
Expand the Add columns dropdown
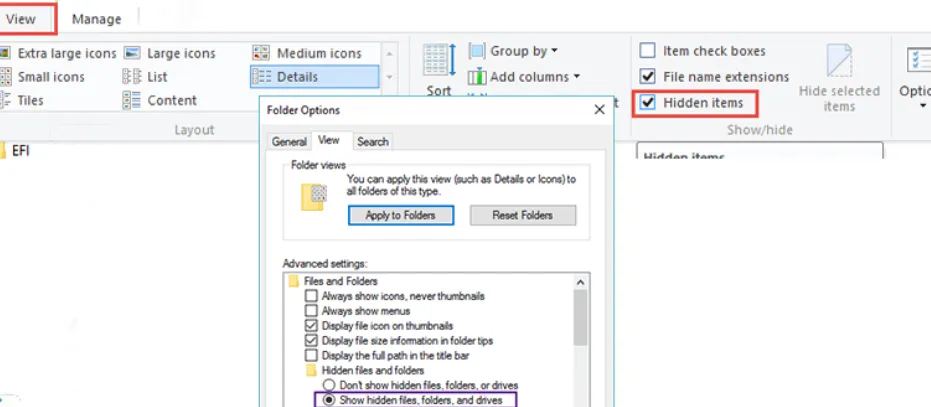click(523, 77)
